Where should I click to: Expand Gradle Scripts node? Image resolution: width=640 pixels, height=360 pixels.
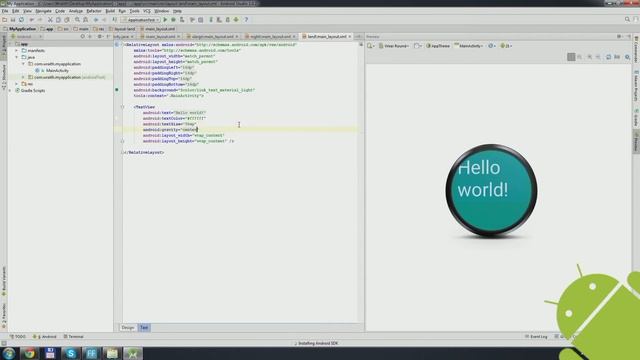click(10, 91)
